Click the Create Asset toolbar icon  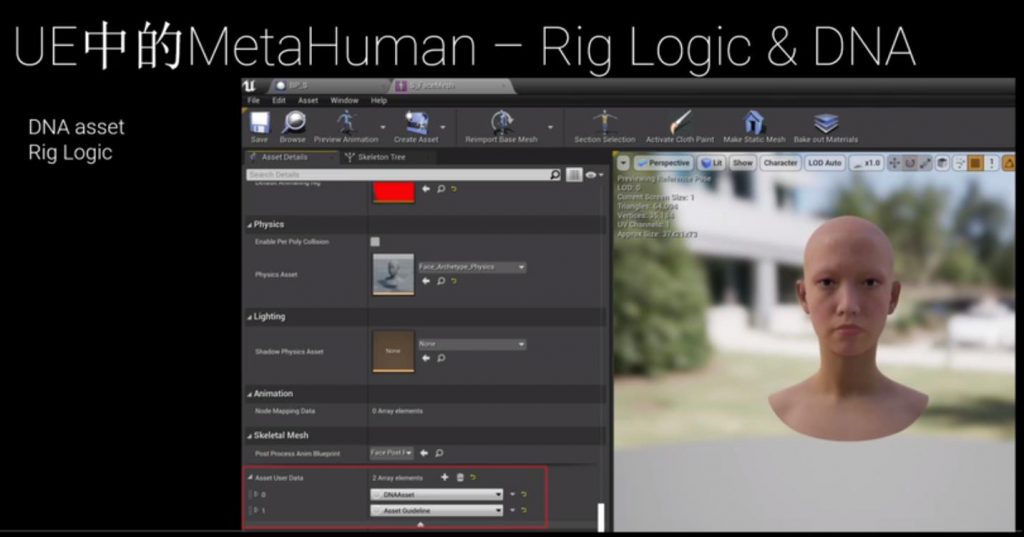416,122
